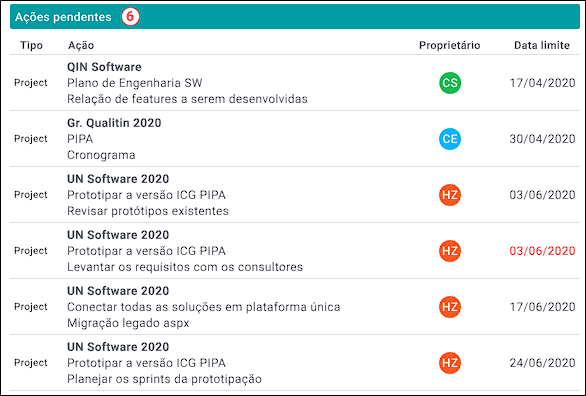Open Planejar os sprints da prototipação action
This screenshot has height=396, width=586.
[x=164, y=379]
